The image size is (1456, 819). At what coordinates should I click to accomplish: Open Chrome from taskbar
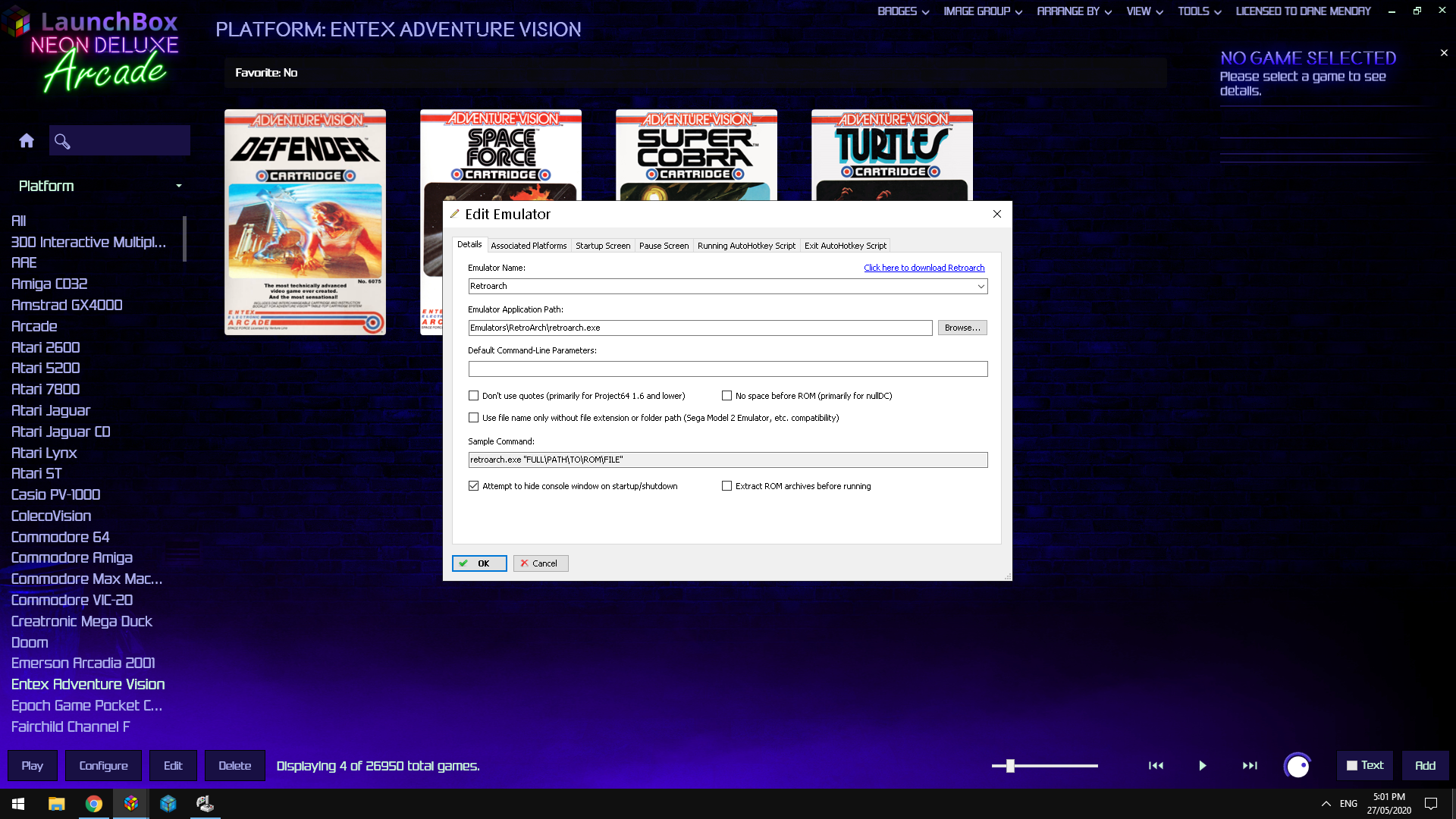tap(94, 804)
